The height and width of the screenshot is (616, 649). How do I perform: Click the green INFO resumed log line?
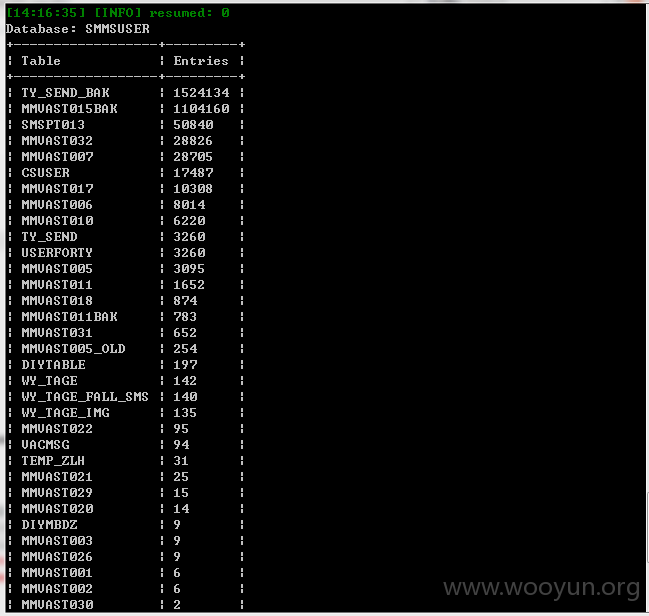point(118,13)
